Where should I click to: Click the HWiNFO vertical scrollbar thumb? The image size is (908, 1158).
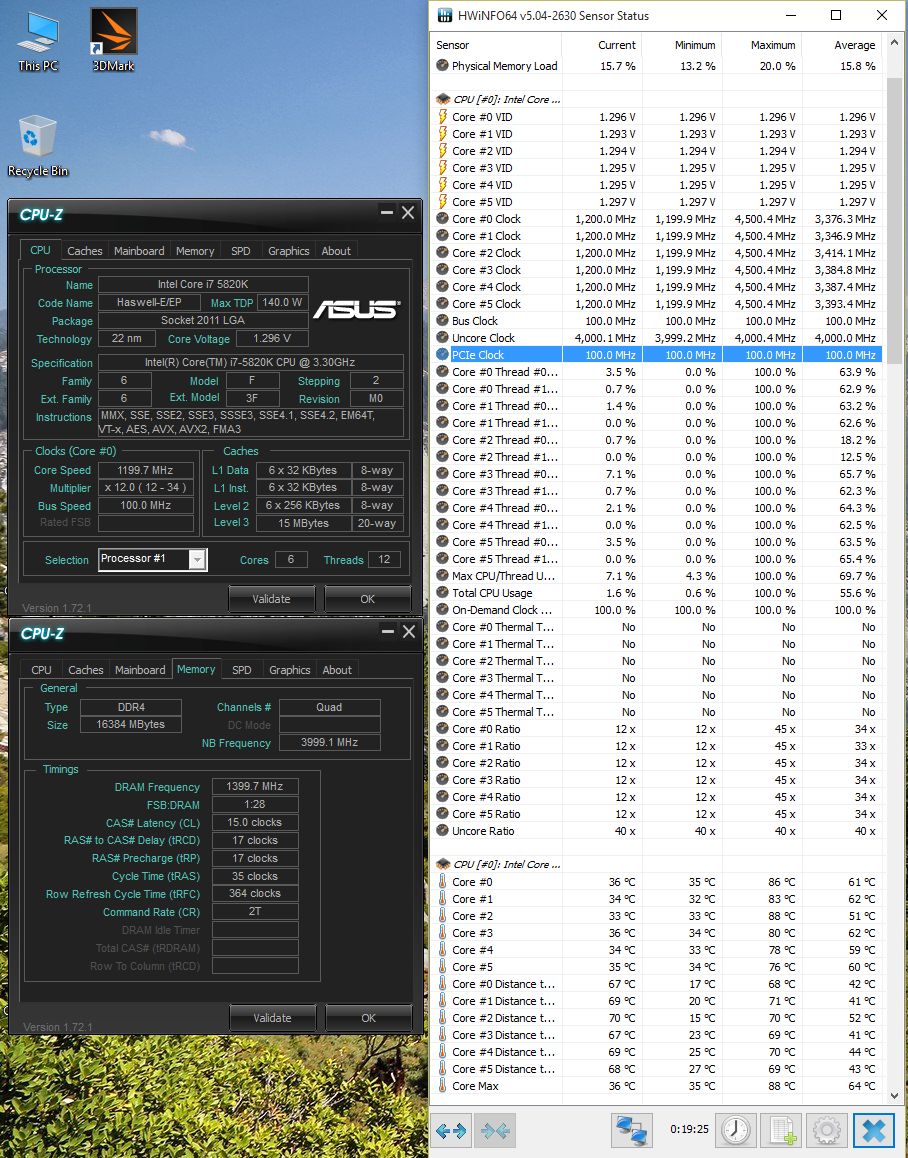click(894, 219)
